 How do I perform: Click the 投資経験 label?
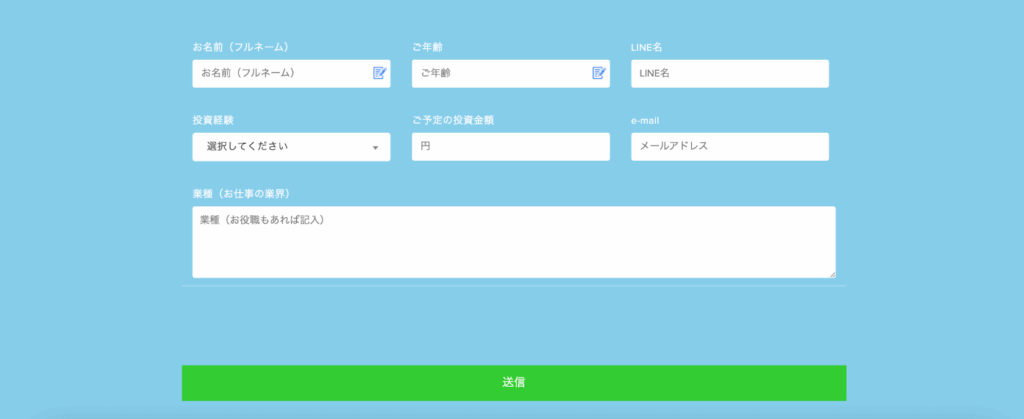[213, 120]
